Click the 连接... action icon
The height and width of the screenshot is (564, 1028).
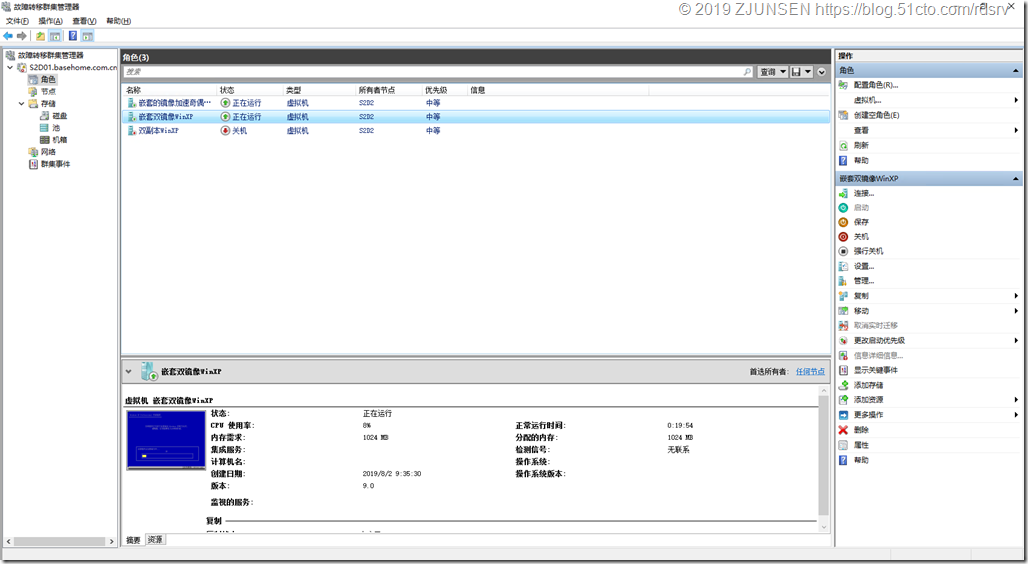coord(844,193)
